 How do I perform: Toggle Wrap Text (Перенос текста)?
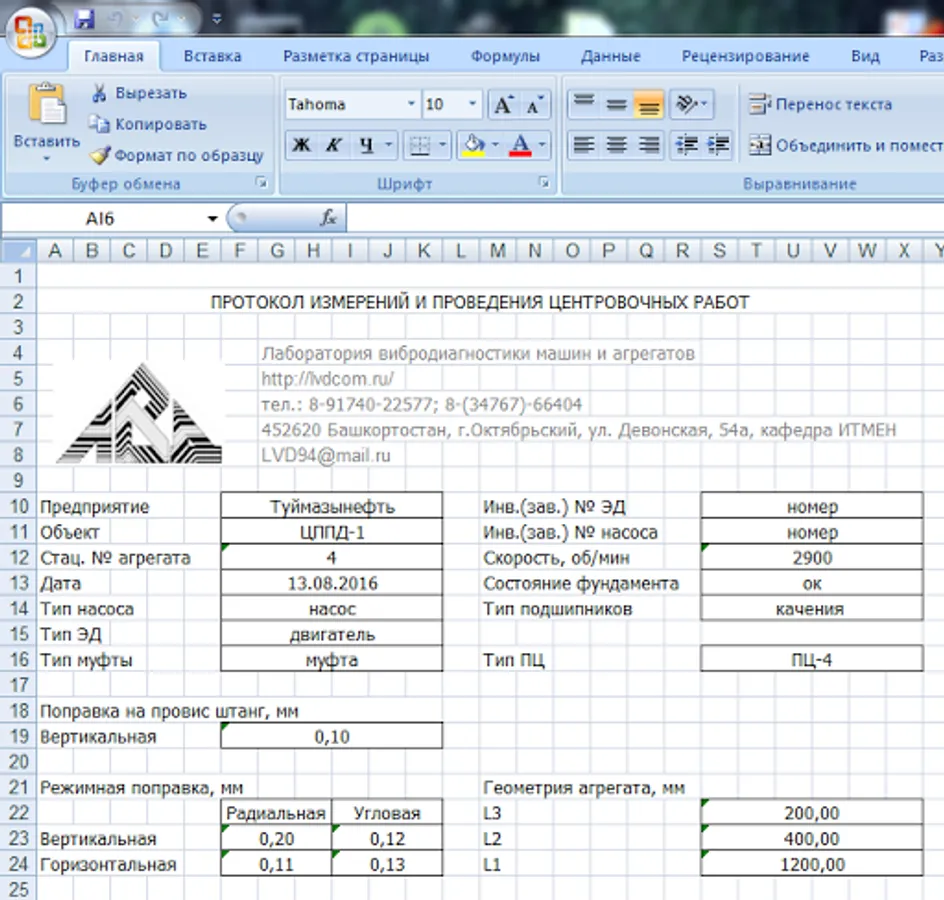tap(820, 104)
